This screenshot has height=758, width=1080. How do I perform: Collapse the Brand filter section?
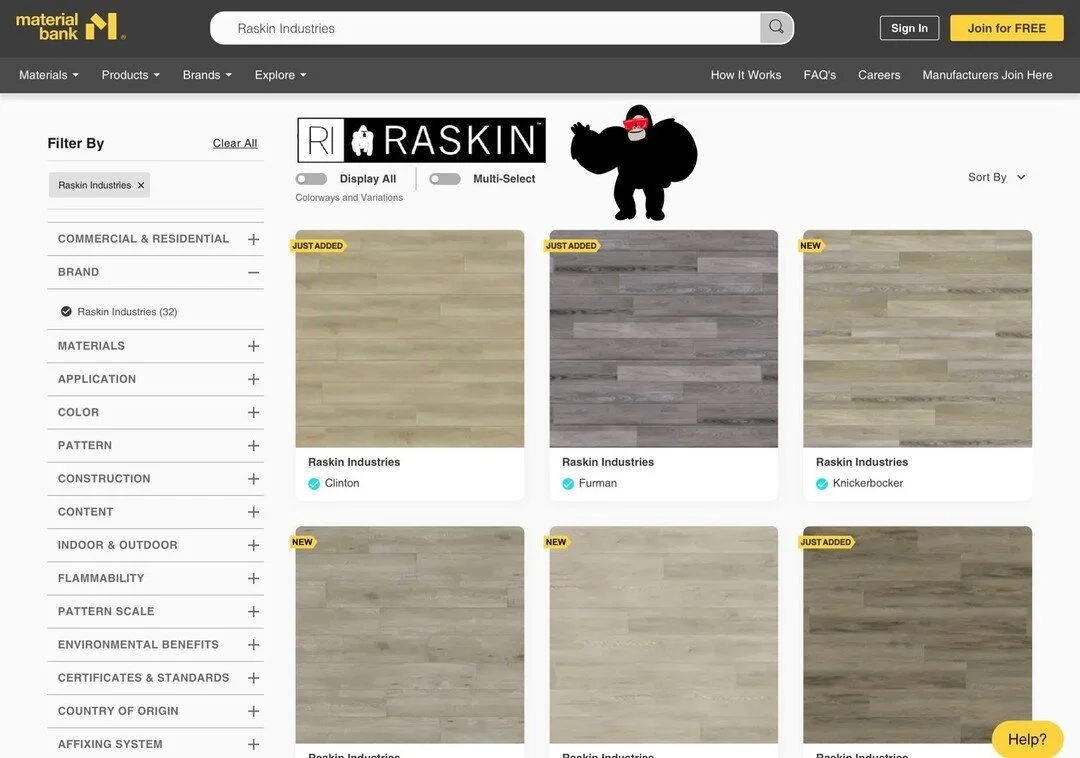coord(253,271)
